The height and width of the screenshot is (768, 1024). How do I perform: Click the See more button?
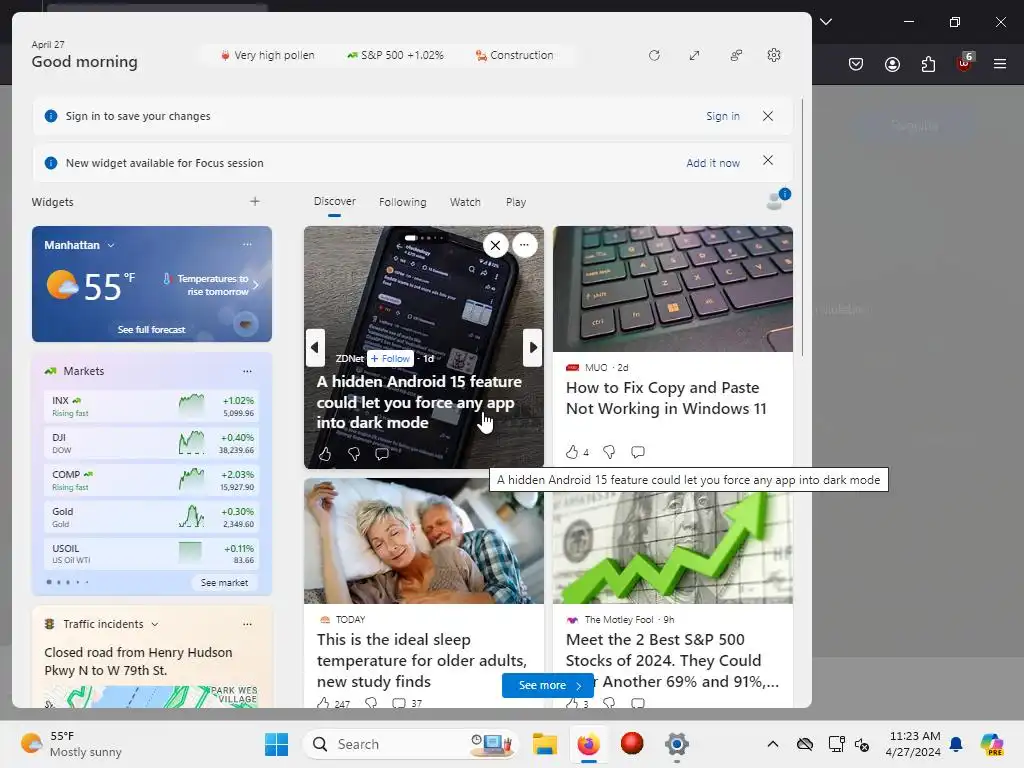[x=548, y=685]
